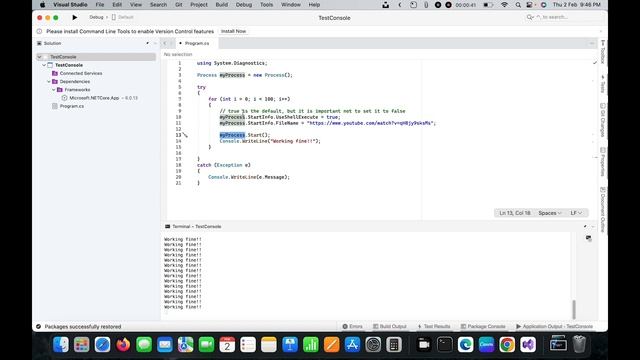Open the Project menu
640x360 pixels.
point(199,5)
